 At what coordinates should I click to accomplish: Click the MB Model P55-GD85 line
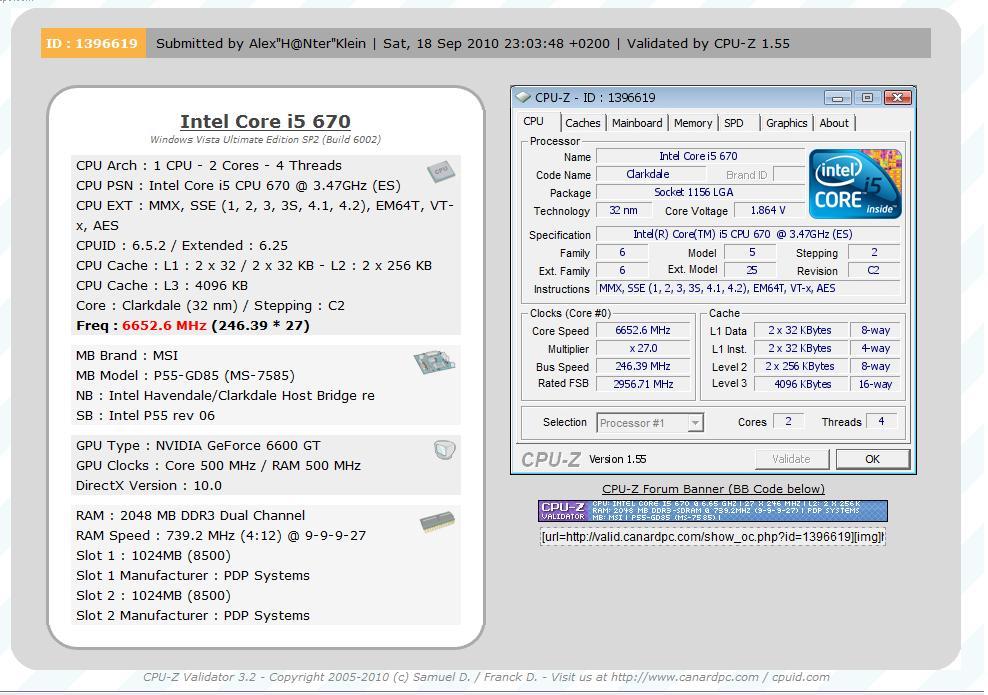pyautogui.click(x=185, y=376)
